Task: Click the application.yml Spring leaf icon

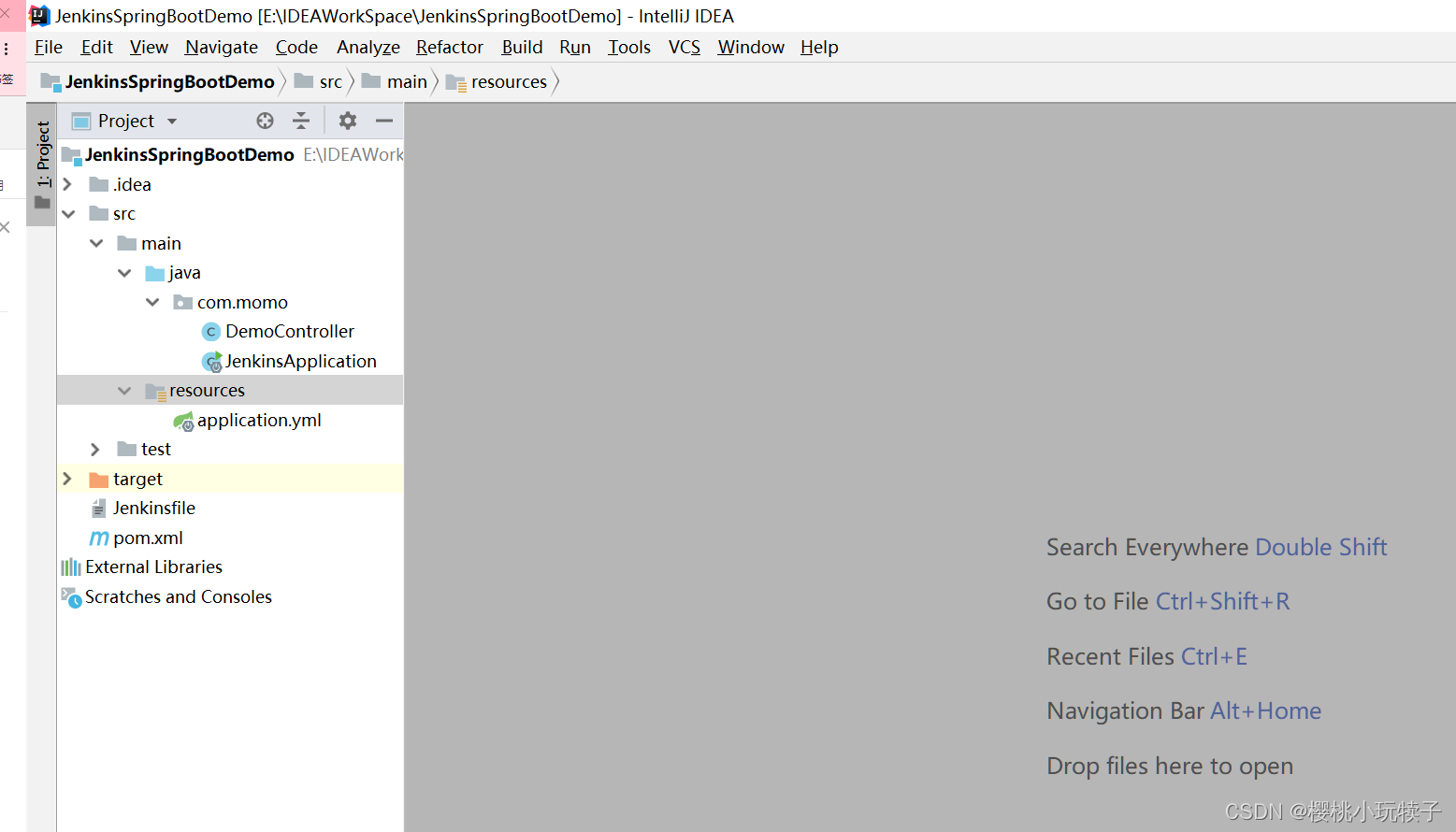Action: [183, 421]
